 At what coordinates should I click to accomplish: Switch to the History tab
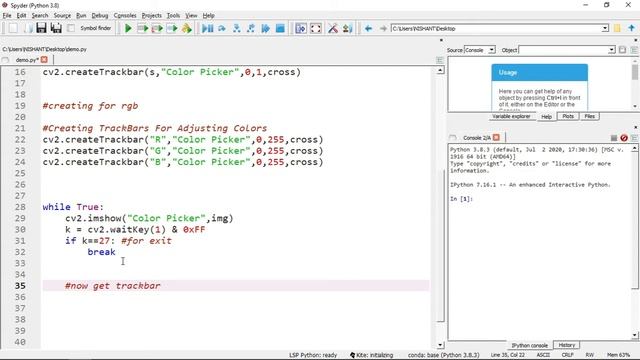pyautogui.click(x=567, y=345)
